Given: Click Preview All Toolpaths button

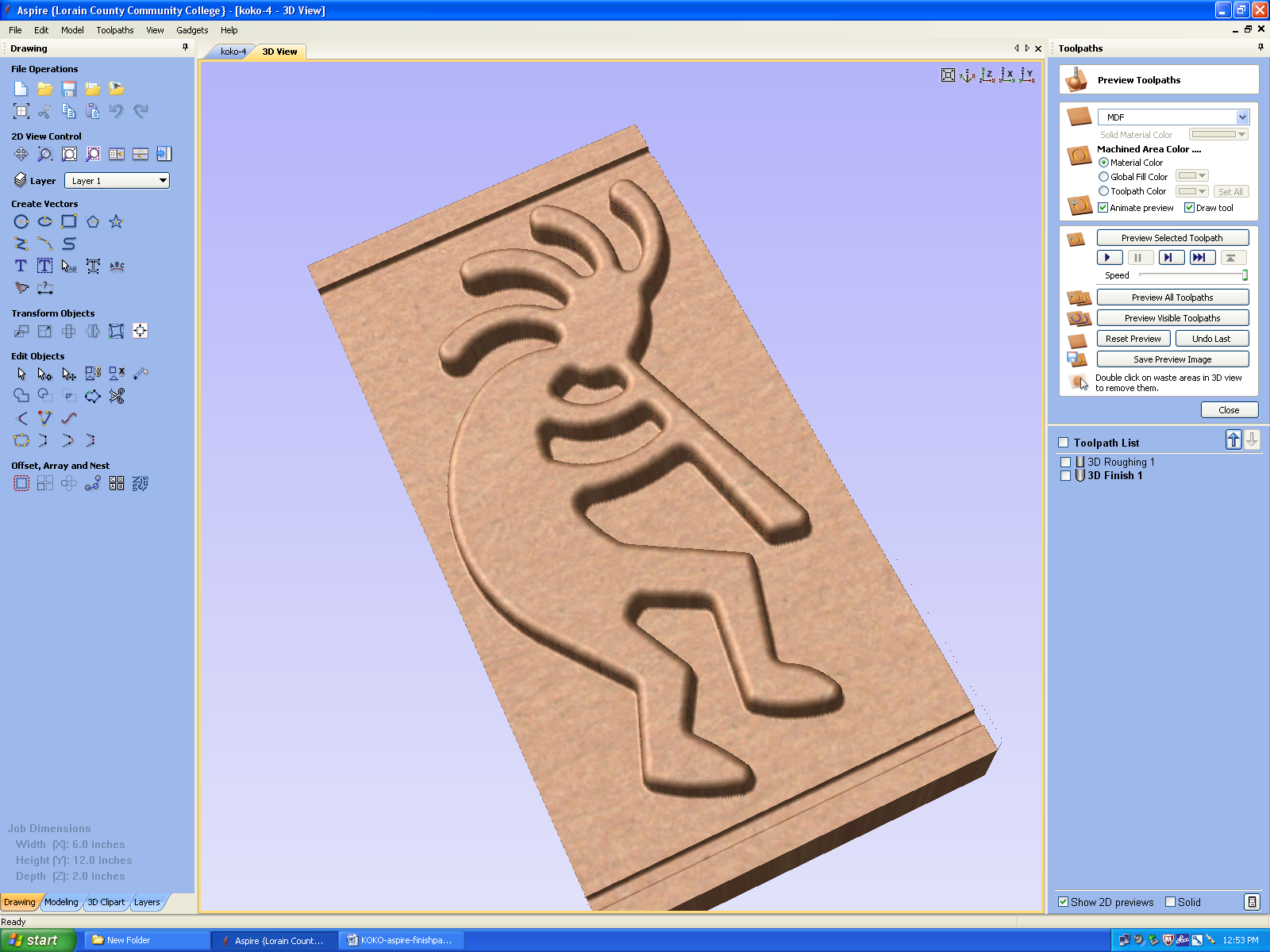Looking at the screenshot, I should click(x=1172, y=297).
